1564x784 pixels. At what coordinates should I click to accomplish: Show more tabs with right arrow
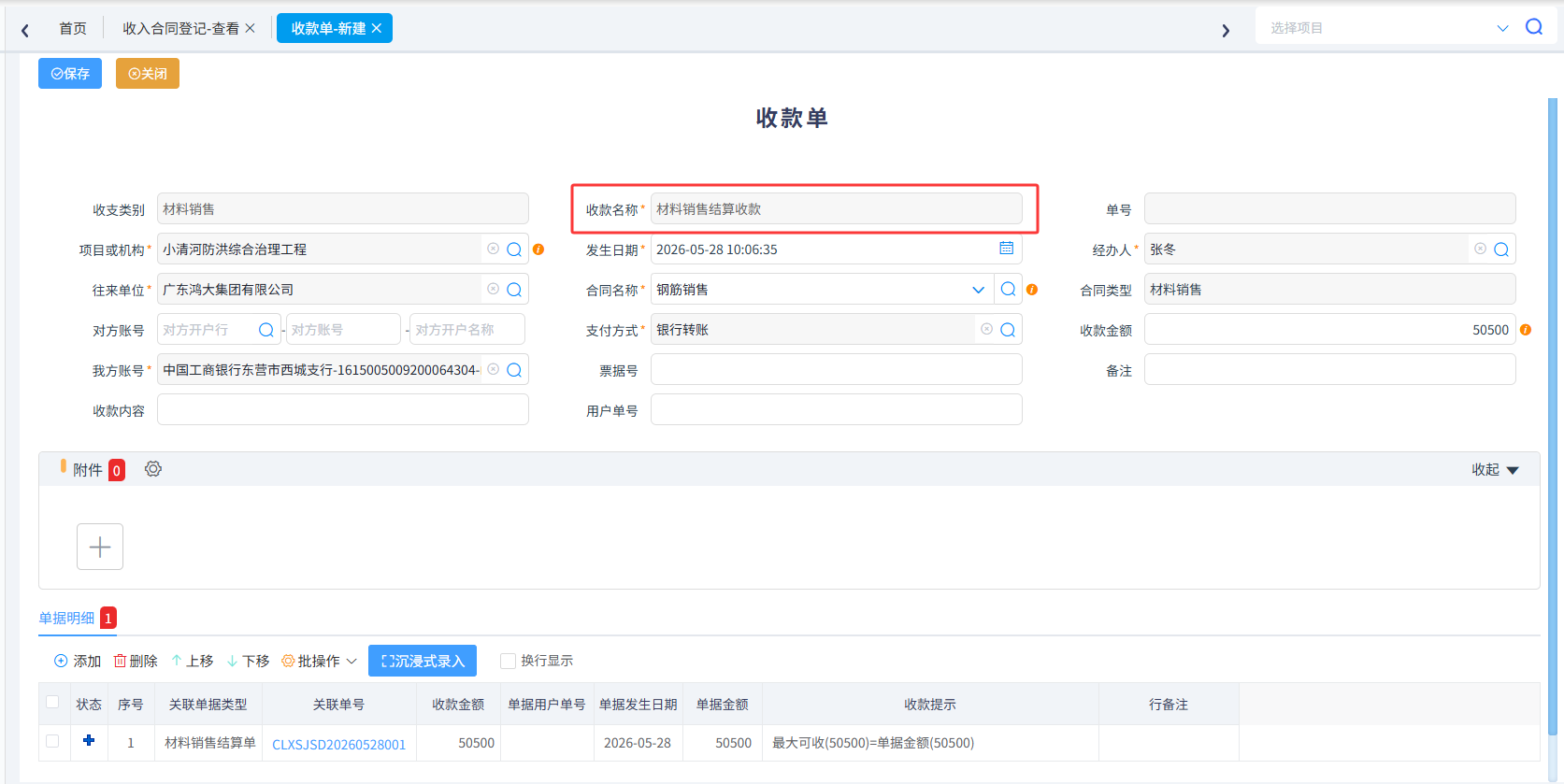(x=1226, y=30)
